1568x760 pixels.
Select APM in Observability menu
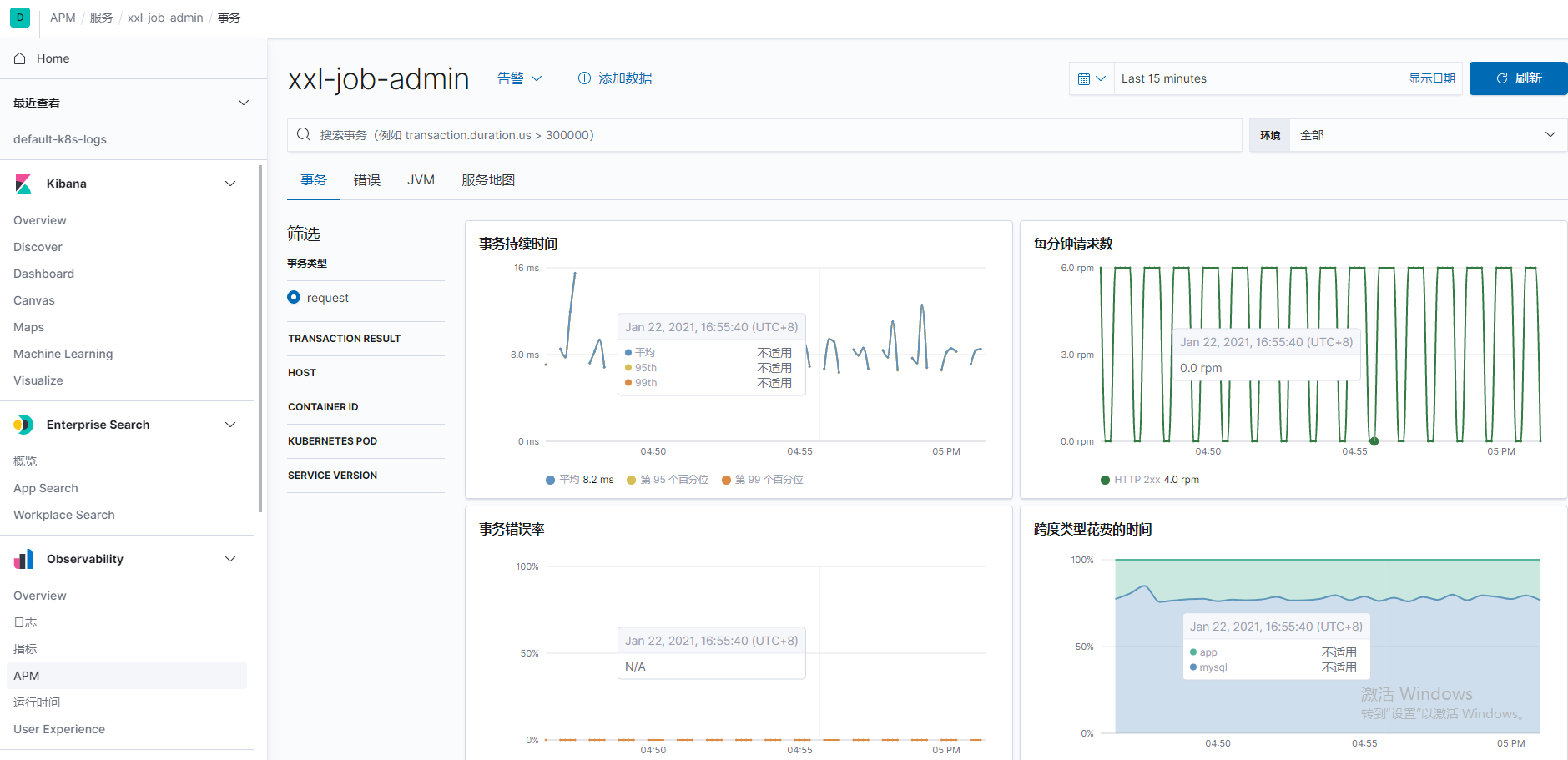point(127,676)
